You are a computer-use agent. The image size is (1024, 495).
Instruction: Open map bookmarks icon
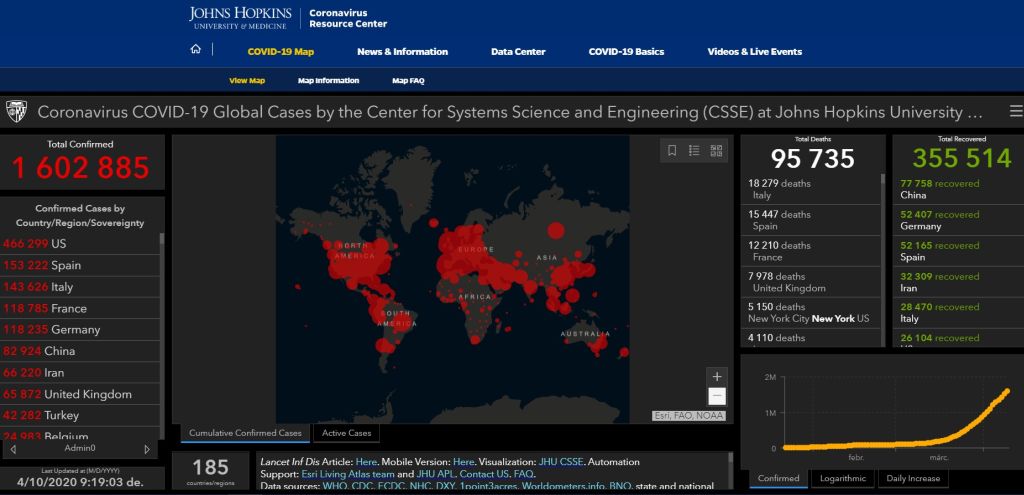672,151
